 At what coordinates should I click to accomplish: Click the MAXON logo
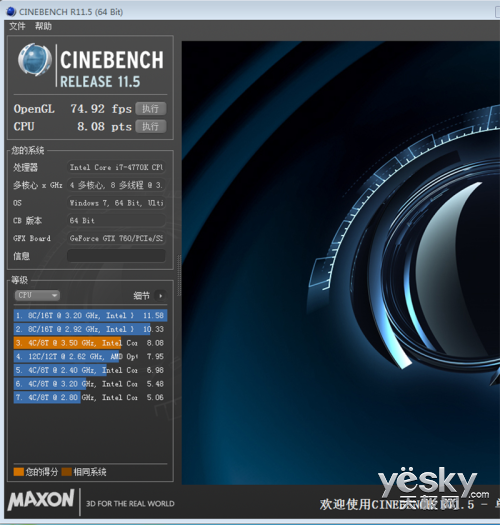click(x=41, y=500)
